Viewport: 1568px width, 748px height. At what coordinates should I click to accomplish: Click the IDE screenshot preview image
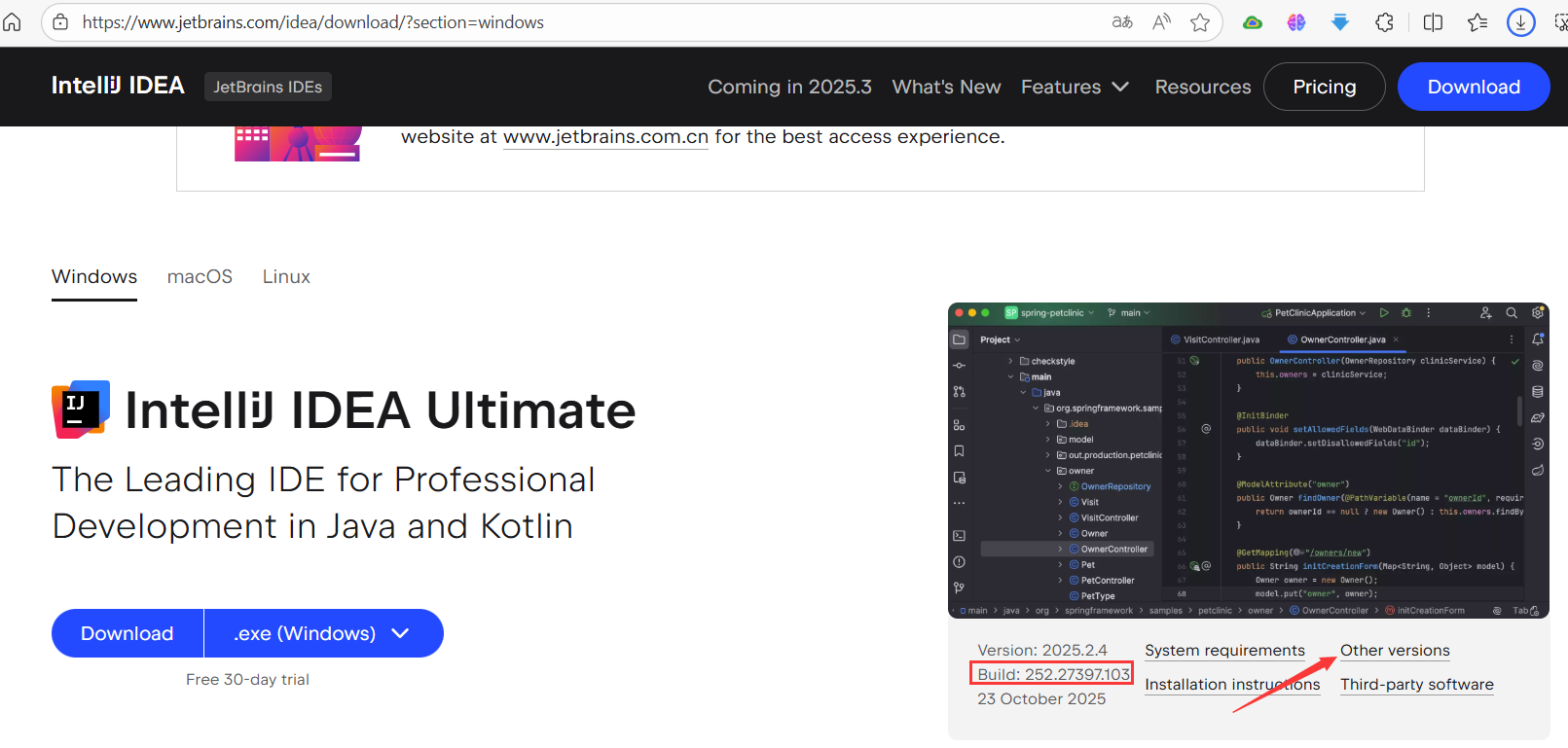(x=1249, y=460)
